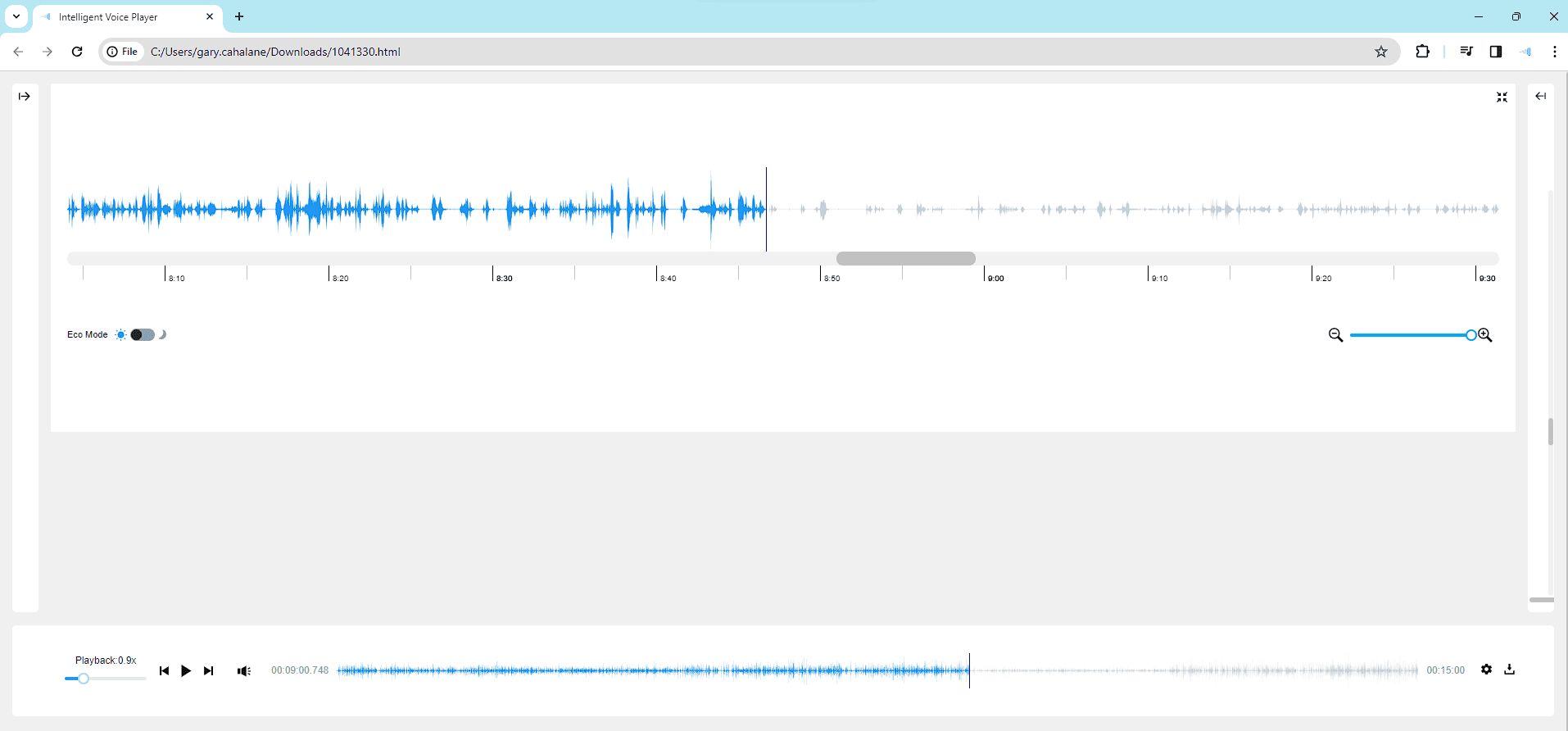Image resolution: width=1568 pixels, height=731 pixels.
Task: Toggle the Eco Mode switch
Action: [143, 334]
